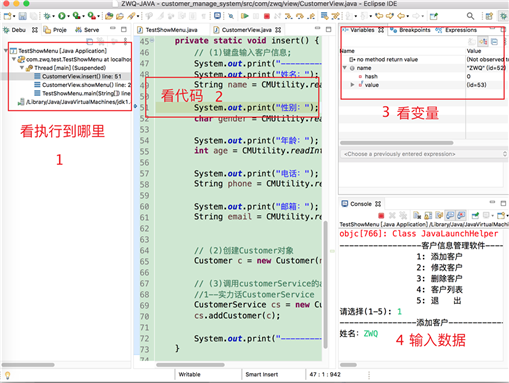
Task: Click the Search magnifier icon in toolbar
Action: click(x=470, y=16)
